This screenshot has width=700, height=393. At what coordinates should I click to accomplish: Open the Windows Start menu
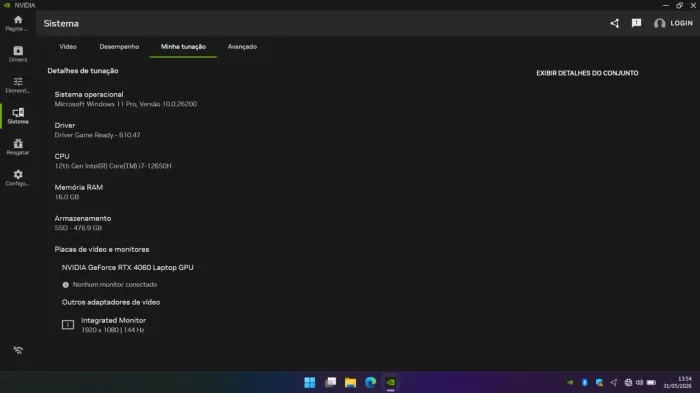pos(310,383)
